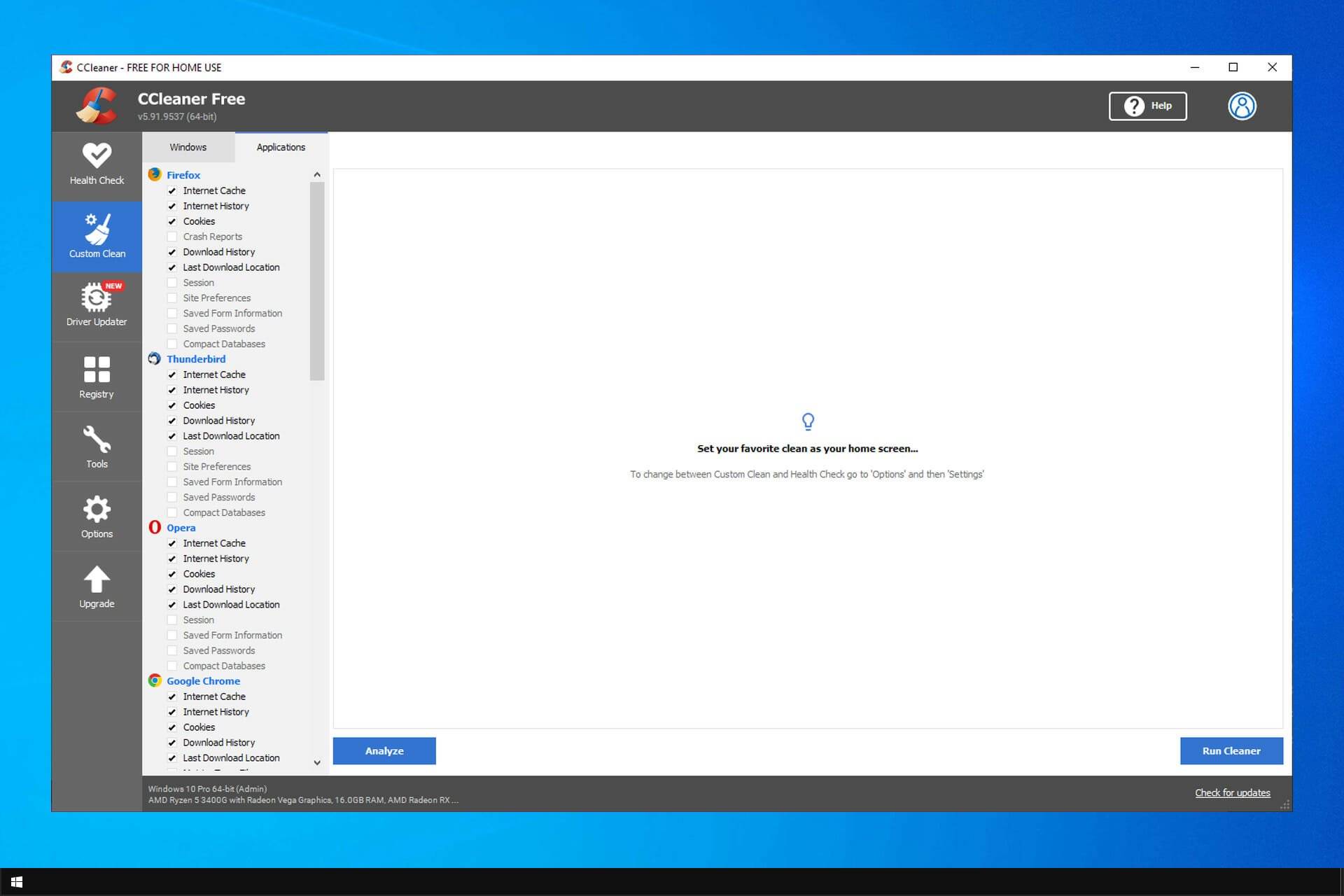Enable Firefox Saved Form Information cleaning

(172, 313)
